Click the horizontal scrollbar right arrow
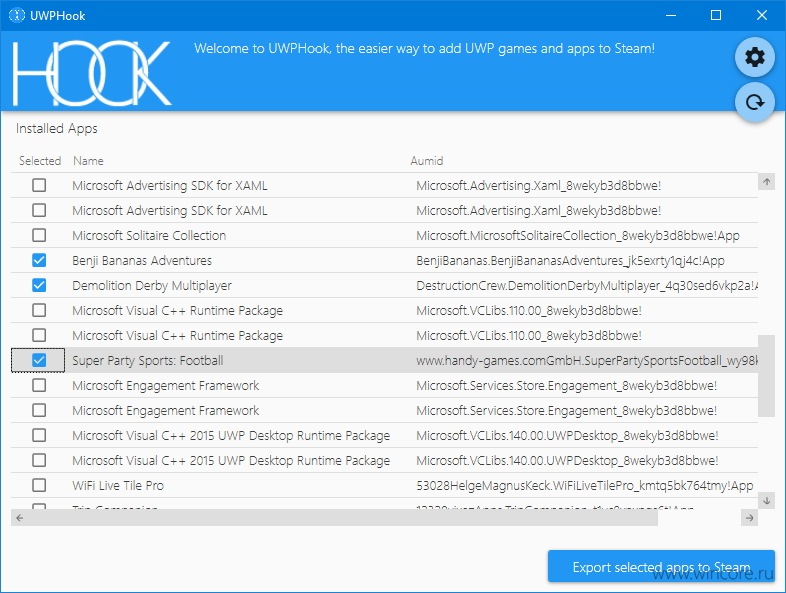 pos(749,518)
